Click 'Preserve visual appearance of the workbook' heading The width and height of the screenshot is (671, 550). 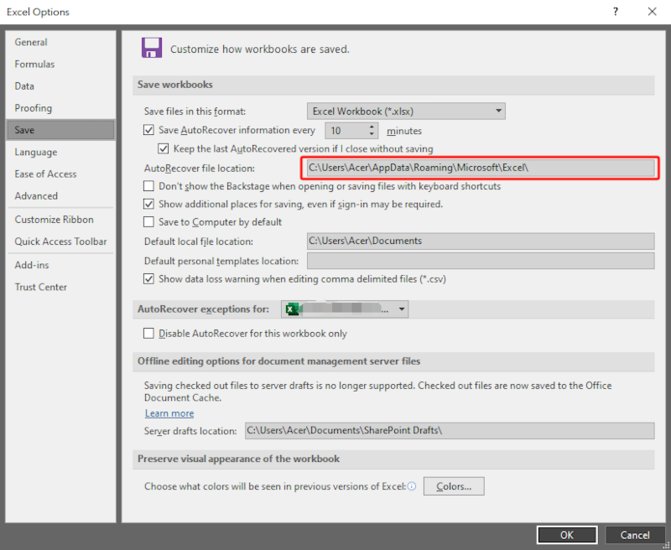(x=238, y=458)
